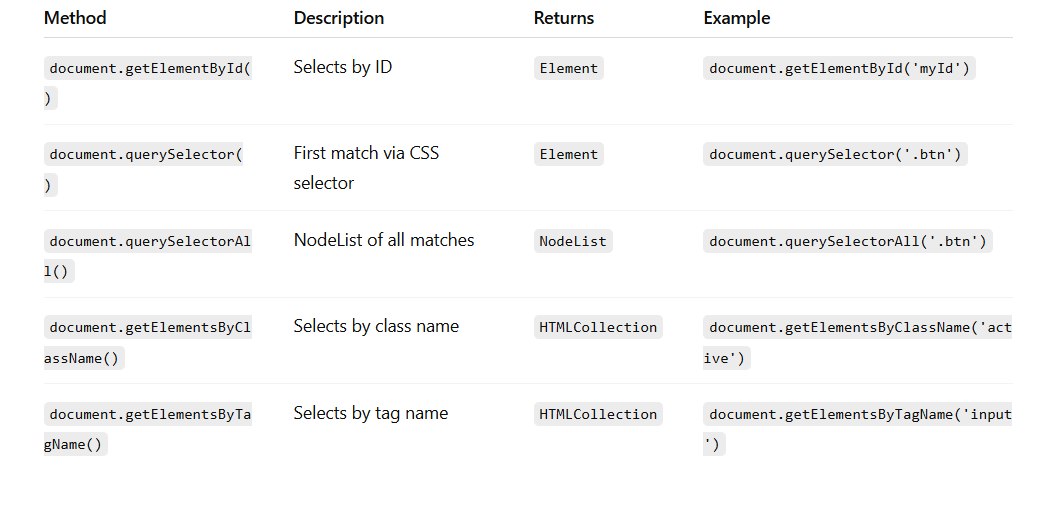Click the Method column header
Screen dimensions: 1044x506
[75, 18]
